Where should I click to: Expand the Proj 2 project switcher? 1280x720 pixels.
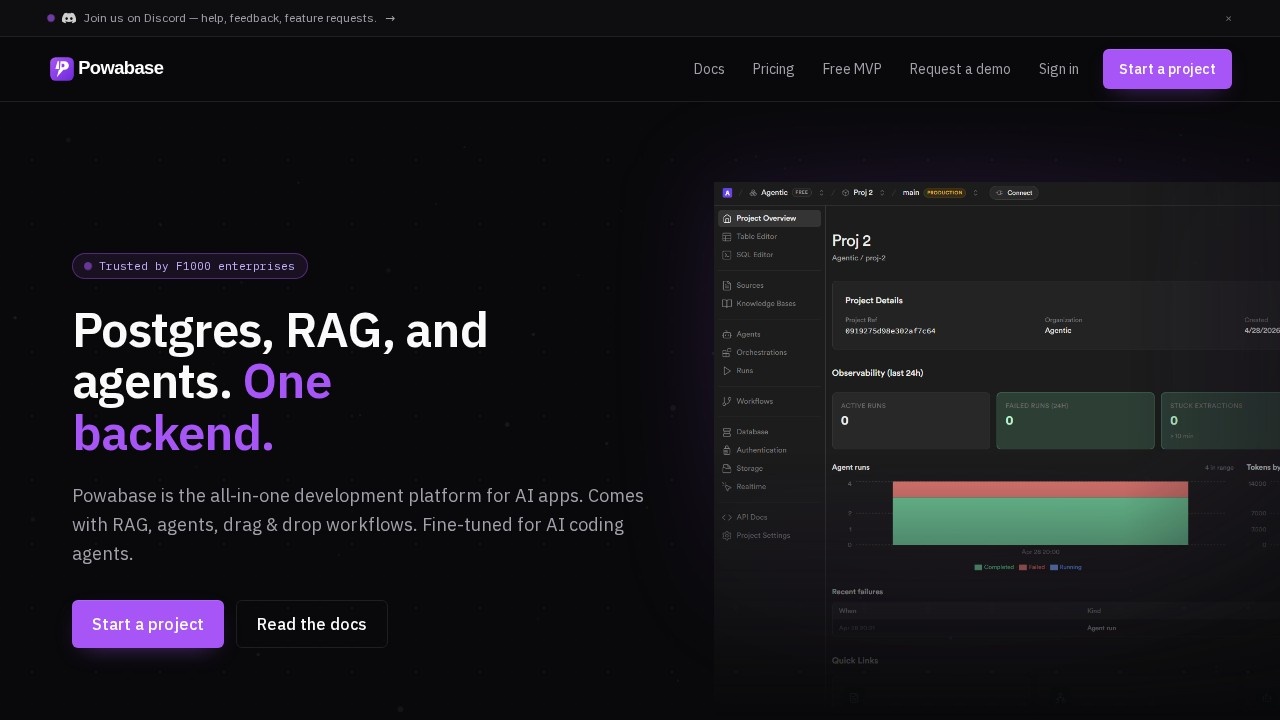pos(884,193)
